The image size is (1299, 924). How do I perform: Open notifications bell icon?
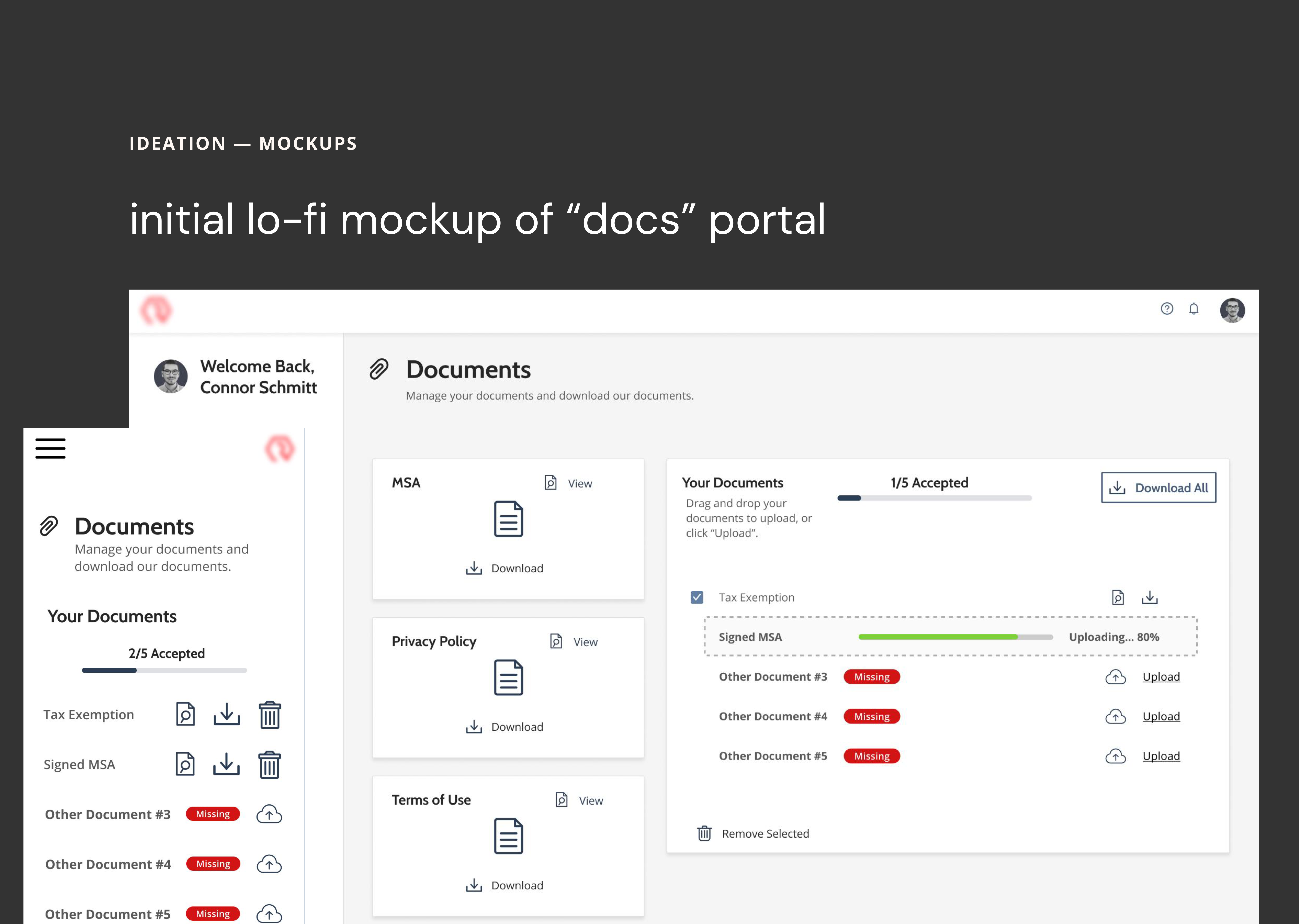1194,308
